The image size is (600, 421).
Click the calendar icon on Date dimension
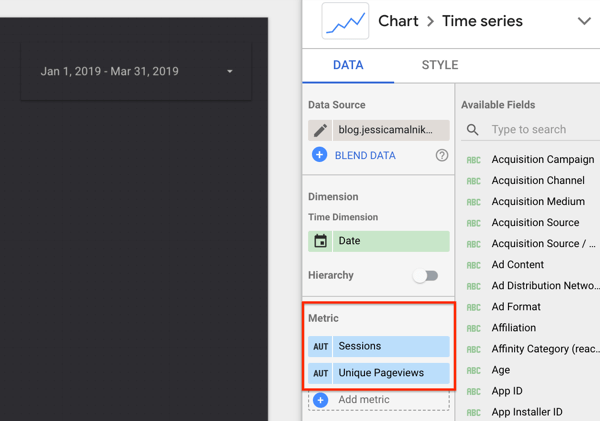[320, 241]
